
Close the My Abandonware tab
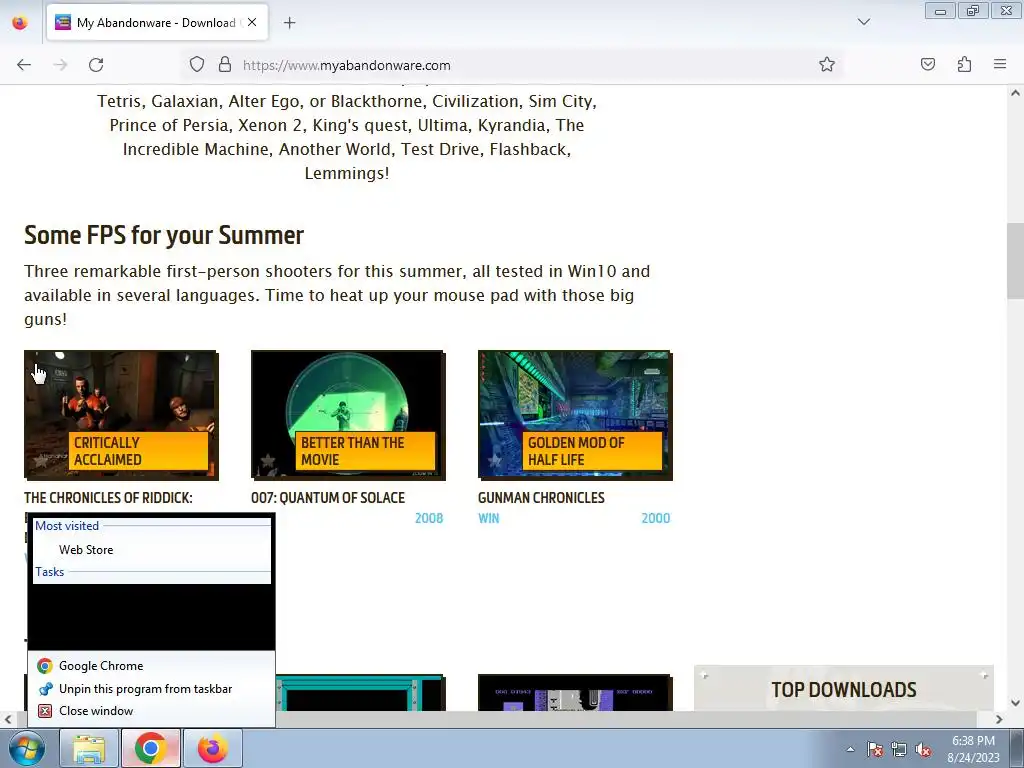click(252, 22)
